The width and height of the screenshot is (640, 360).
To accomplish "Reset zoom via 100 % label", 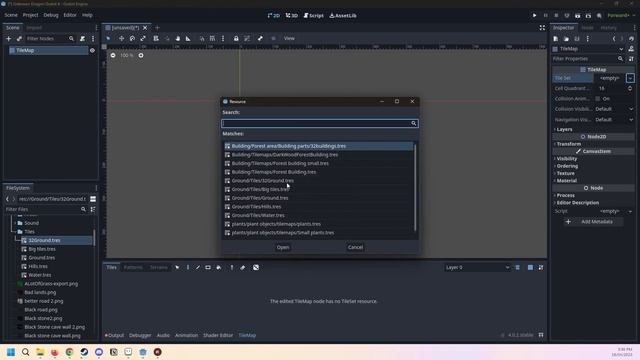I will 127,55.
